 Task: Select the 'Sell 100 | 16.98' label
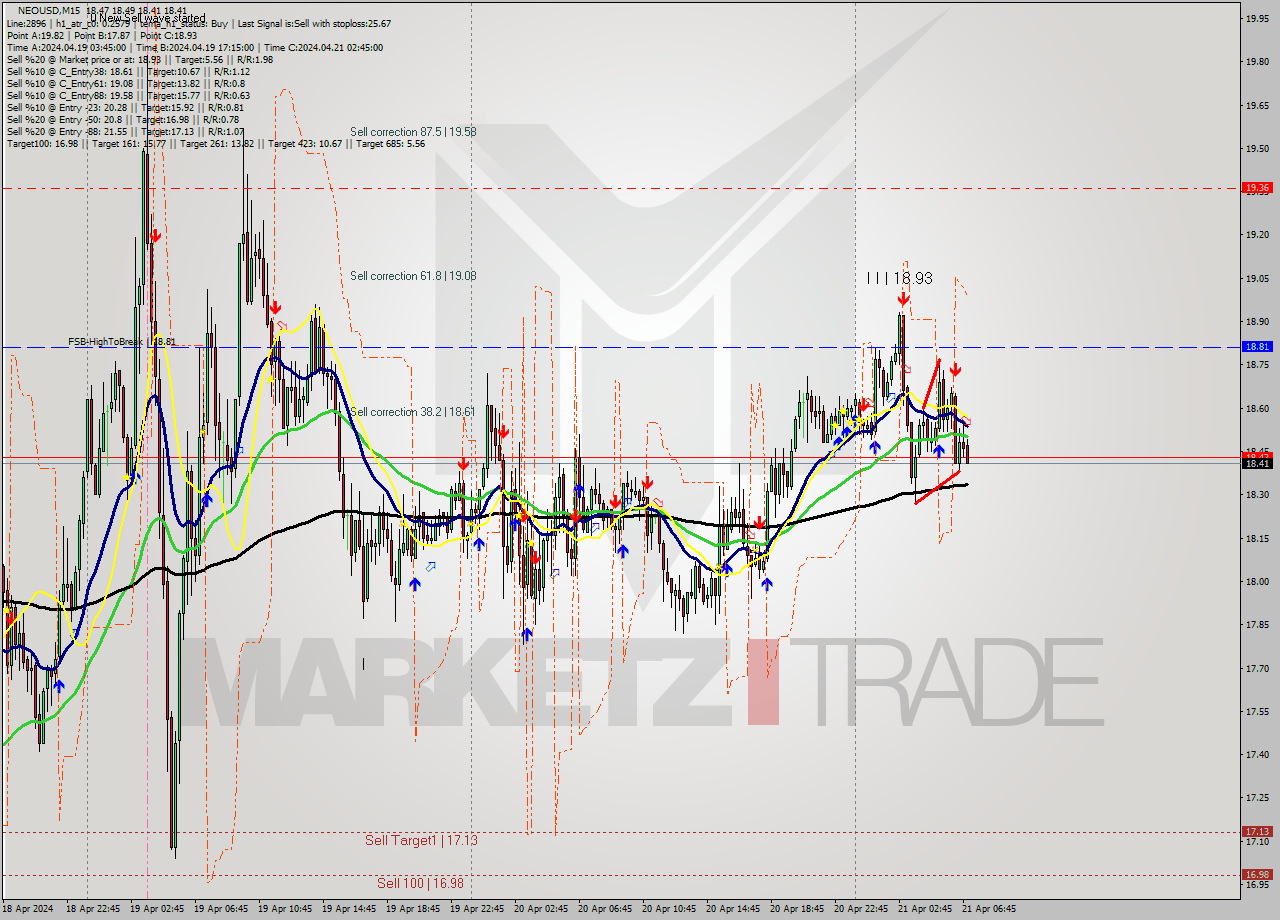(420, 883)
